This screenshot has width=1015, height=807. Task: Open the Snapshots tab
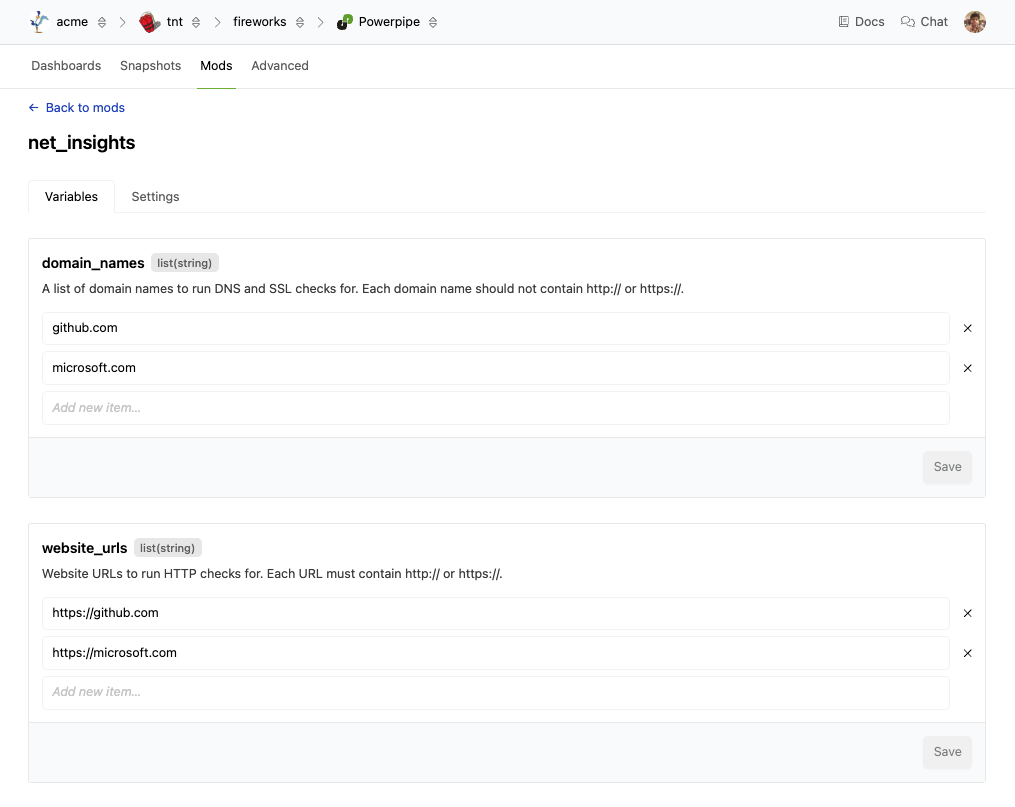150,66
